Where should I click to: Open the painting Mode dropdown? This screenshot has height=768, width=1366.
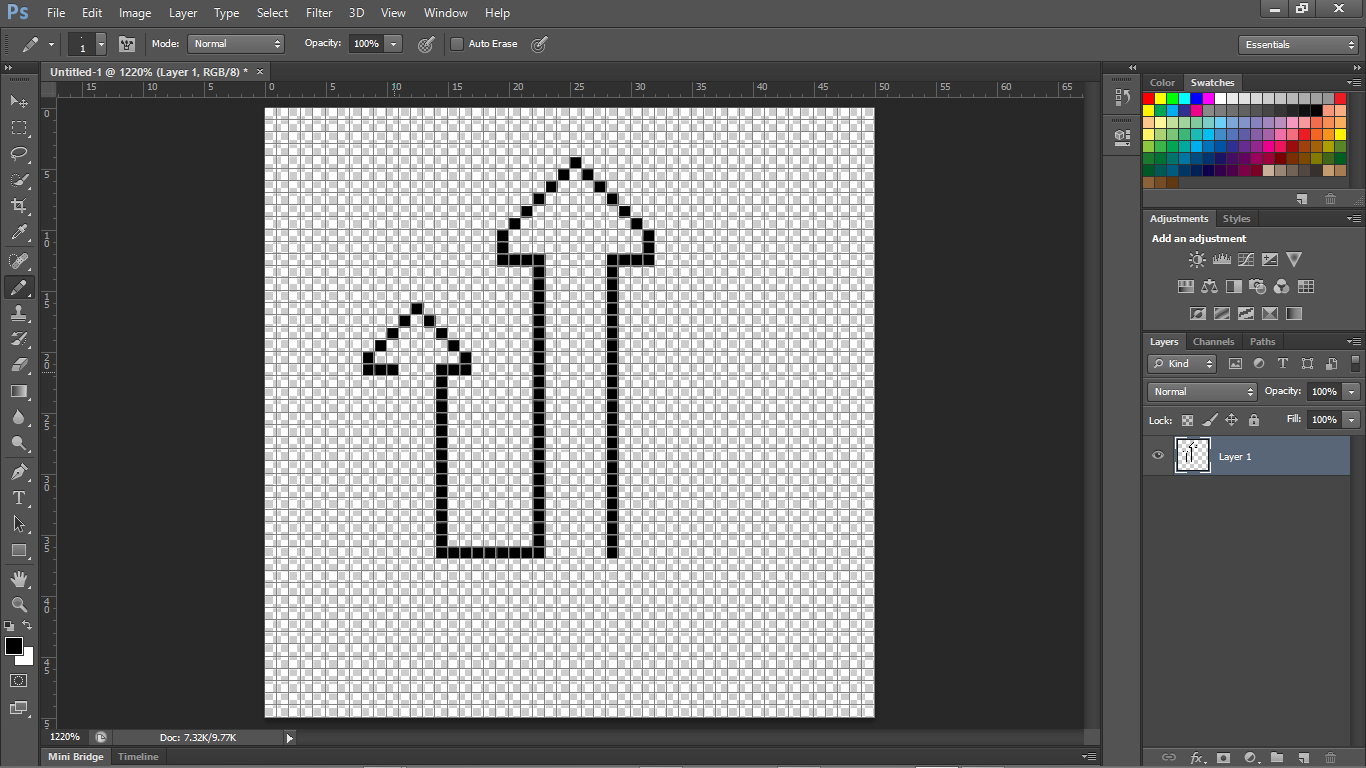click(236, 44)
